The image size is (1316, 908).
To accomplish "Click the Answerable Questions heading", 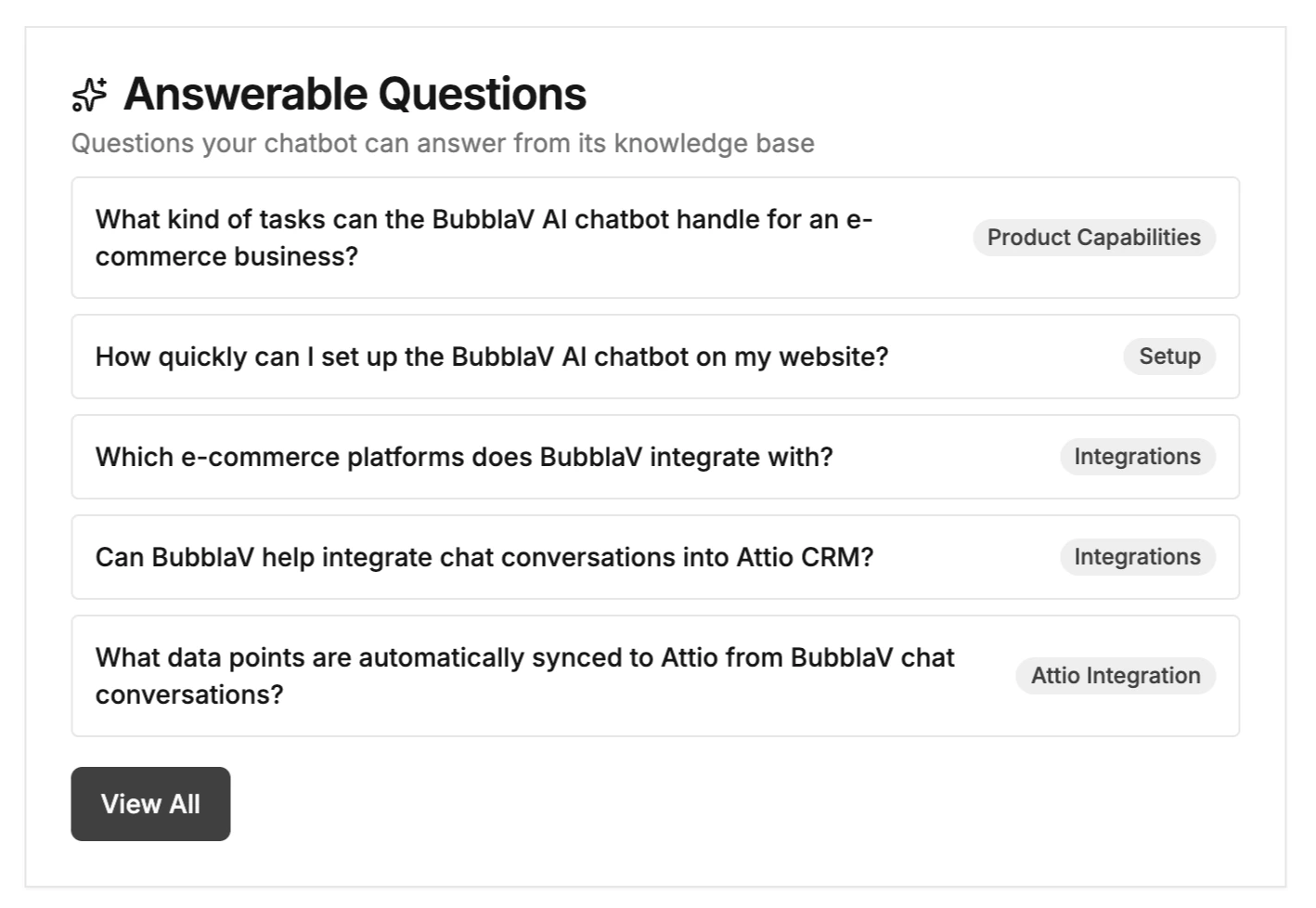I will [355, 93].
